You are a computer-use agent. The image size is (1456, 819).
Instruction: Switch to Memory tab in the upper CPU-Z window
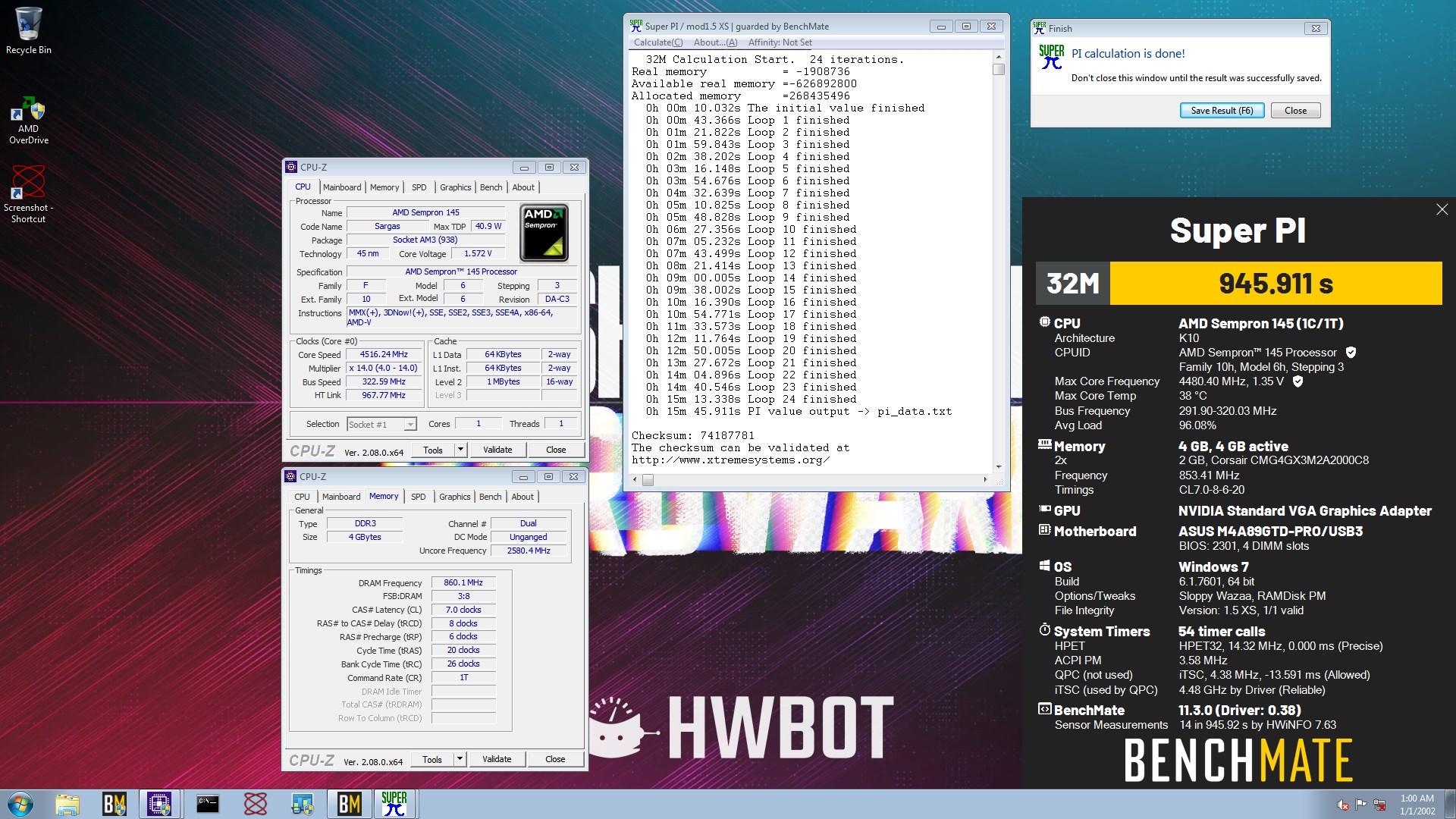click(384, 187)
